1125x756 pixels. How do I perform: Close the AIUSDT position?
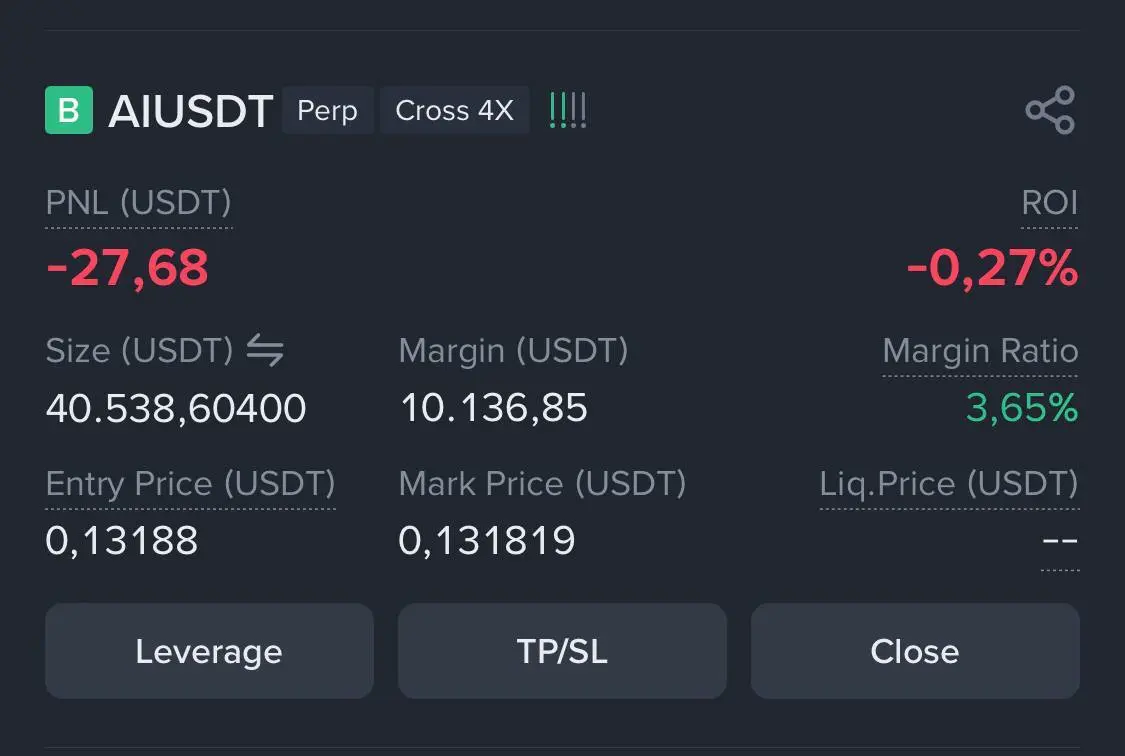[x=915, y=651]
